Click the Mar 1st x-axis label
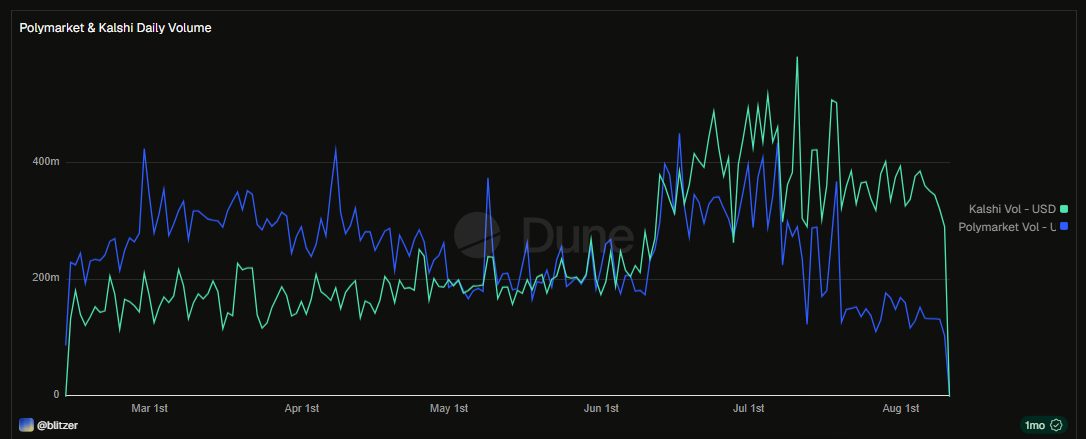 (149, 409)
